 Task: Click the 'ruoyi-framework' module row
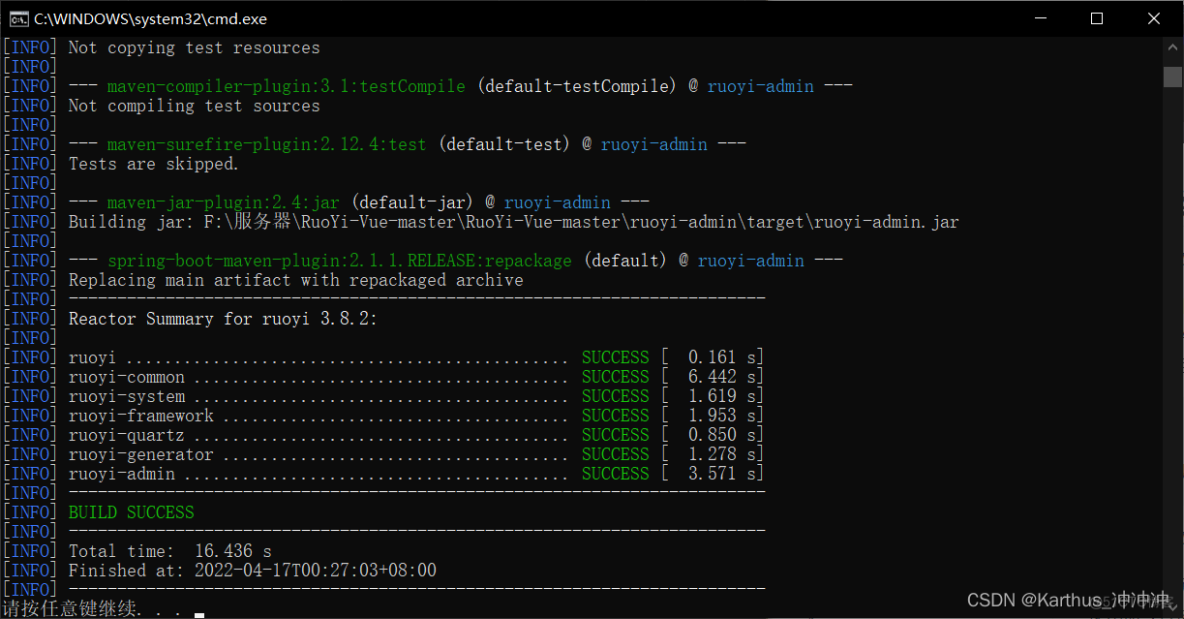pos(416,416)
